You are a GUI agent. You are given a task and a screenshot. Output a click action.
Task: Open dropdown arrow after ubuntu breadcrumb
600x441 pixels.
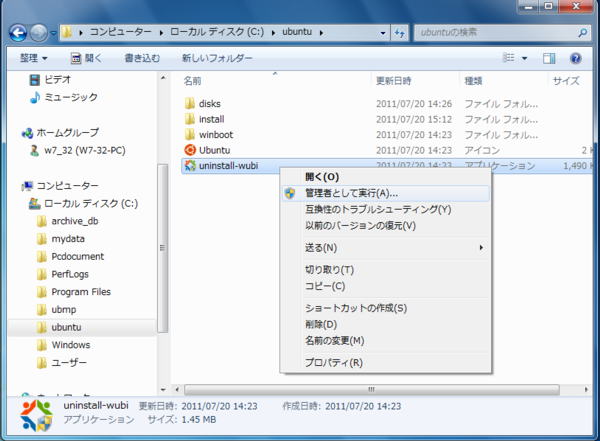pos(321,33)
